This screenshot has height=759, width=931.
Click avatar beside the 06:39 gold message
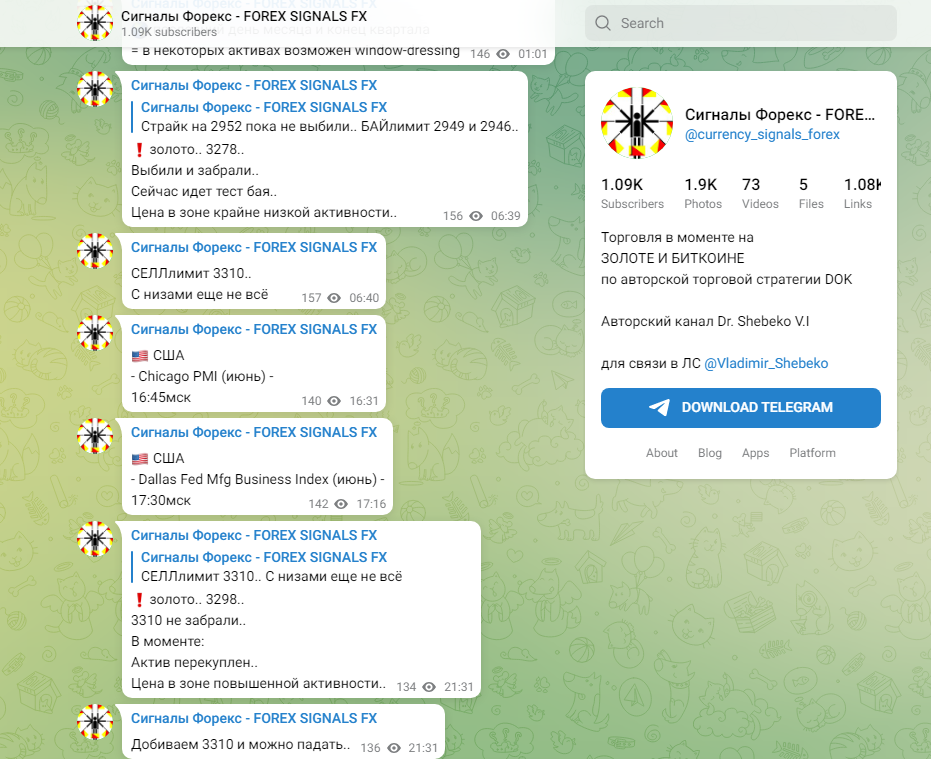[95, 89]
